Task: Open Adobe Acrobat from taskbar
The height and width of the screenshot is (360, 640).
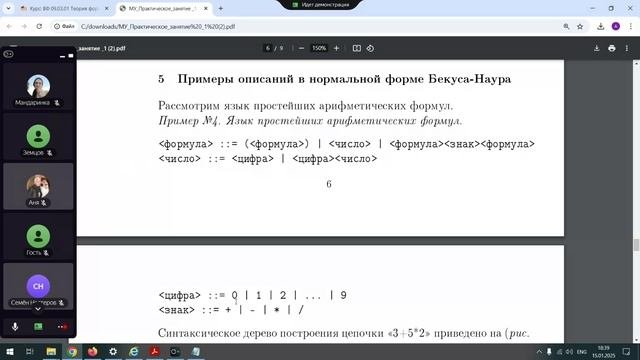Action: pyautogui.click(x=155, y=351)
